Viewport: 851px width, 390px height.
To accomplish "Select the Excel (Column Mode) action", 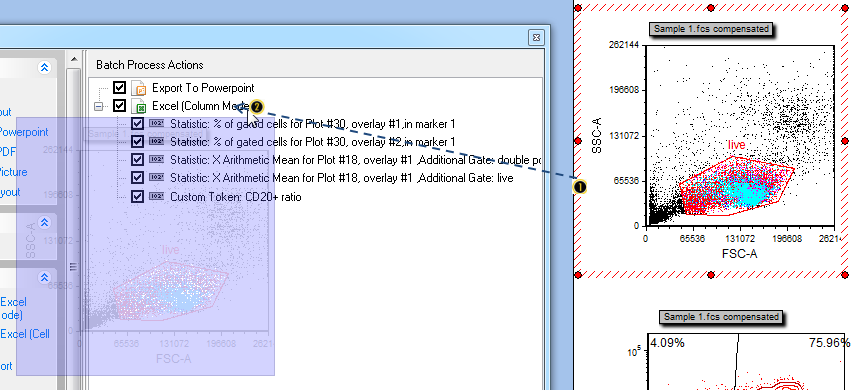I will [x=201, y=106].
